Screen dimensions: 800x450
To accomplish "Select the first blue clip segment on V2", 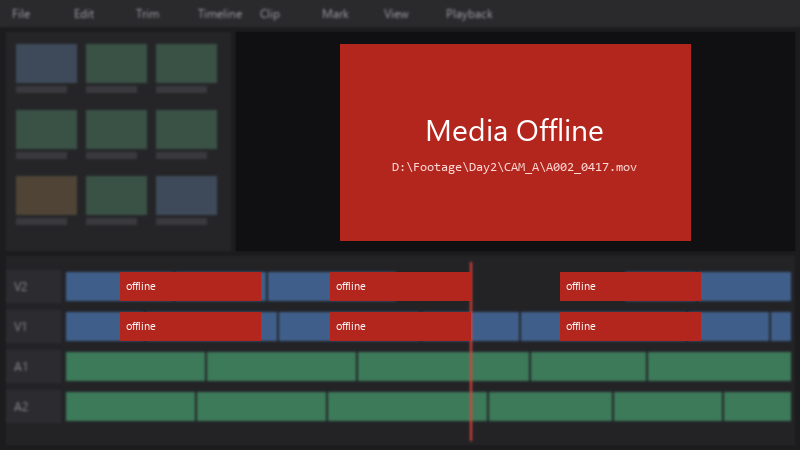I will [x=93, y=286].
